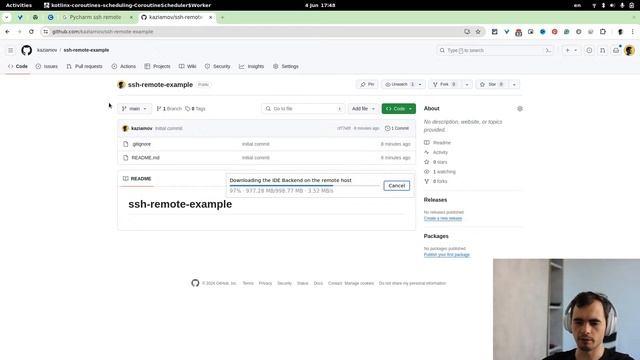
Task: Select the Code tab
Action: tap(18, 66)
